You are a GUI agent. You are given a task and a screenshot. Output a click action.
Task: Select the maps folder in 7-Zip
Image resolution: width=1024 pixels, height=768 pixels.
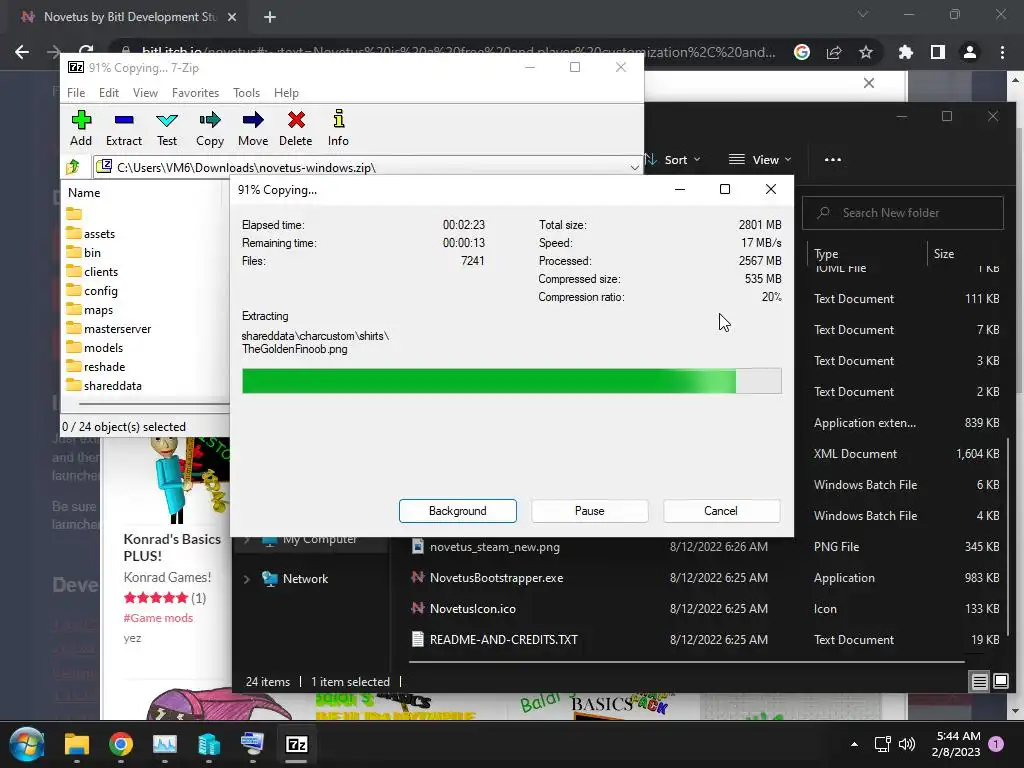[x=89, y=310]
